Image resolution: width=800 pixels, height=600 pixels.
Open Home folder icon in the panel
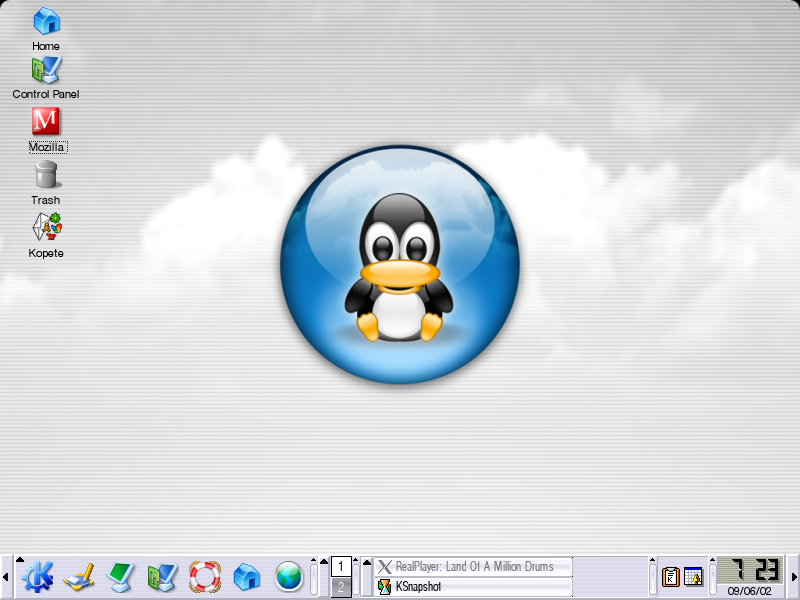coord(247,577)
